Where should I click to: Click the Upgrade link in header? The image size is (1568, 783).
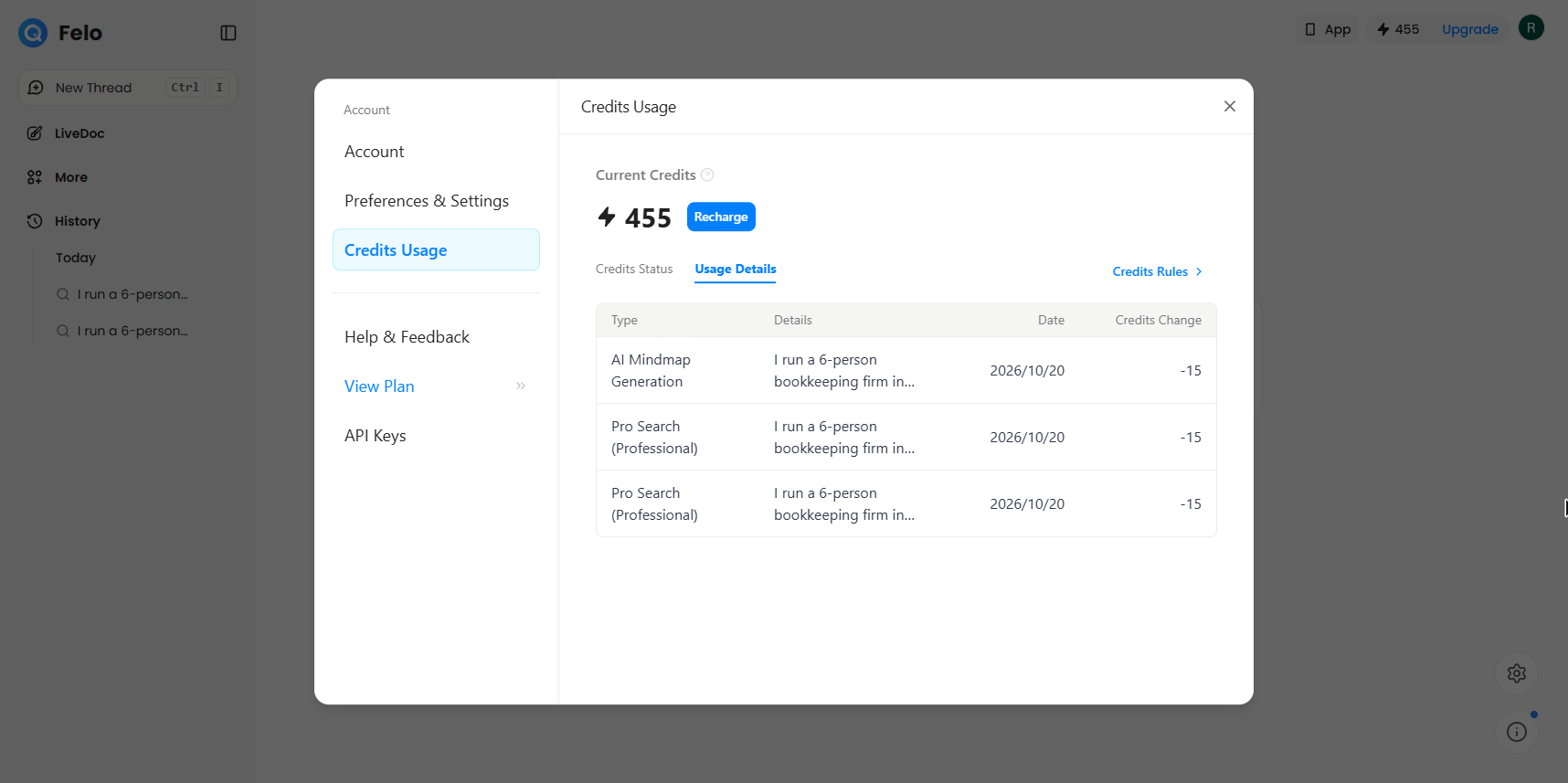click(1469, 29)
